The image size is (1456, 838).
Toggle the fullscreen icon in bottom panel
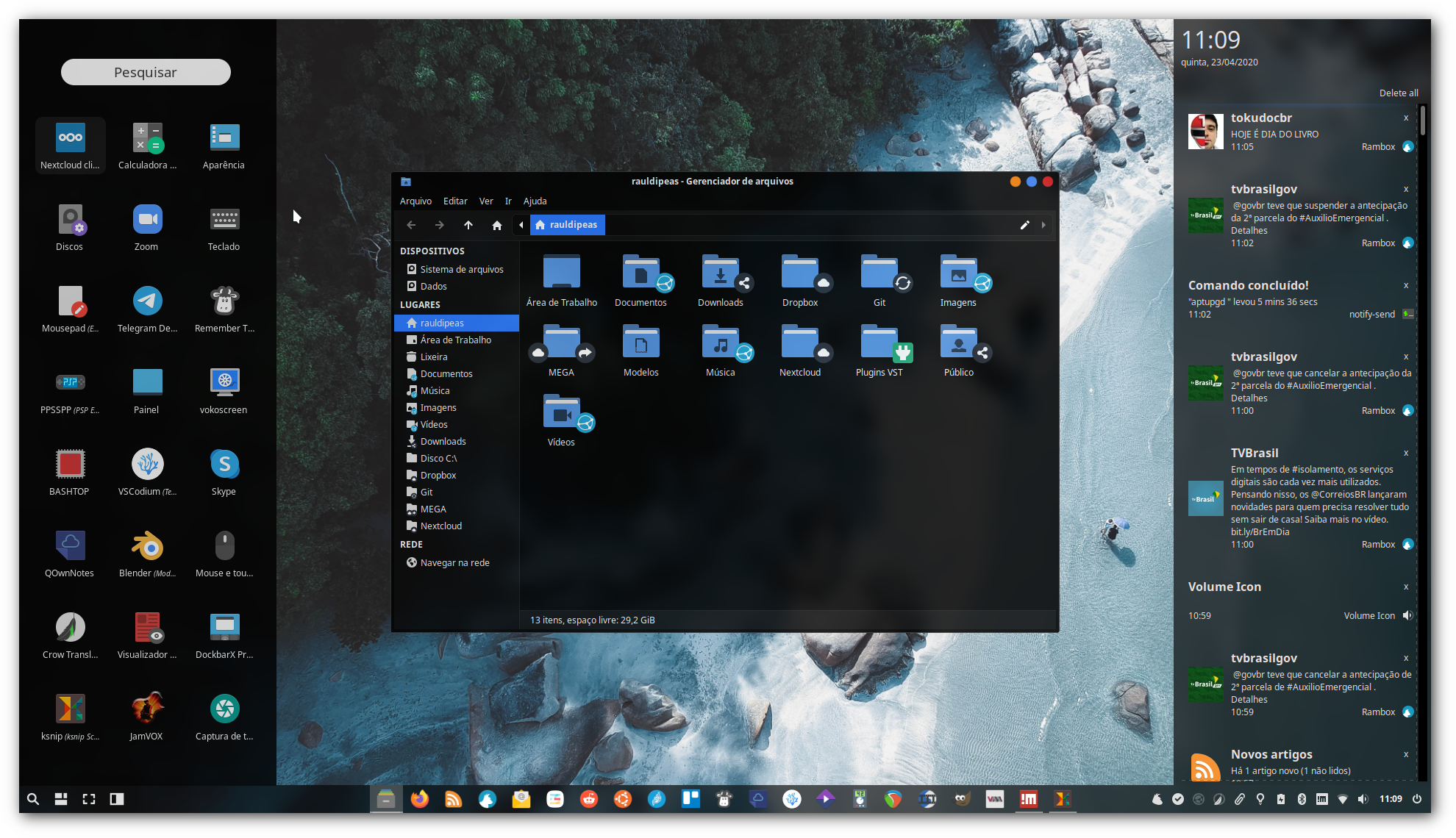(89, 799)
